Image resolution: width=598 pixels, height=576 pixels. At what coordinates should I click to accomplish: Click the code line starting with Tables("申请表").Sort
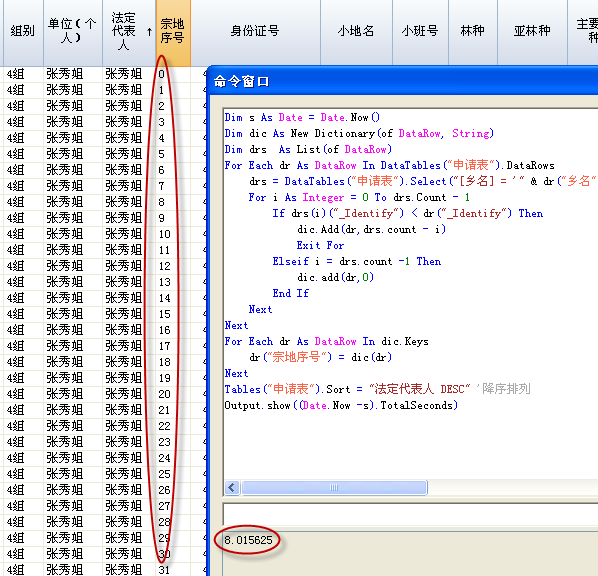click(378, 389)
